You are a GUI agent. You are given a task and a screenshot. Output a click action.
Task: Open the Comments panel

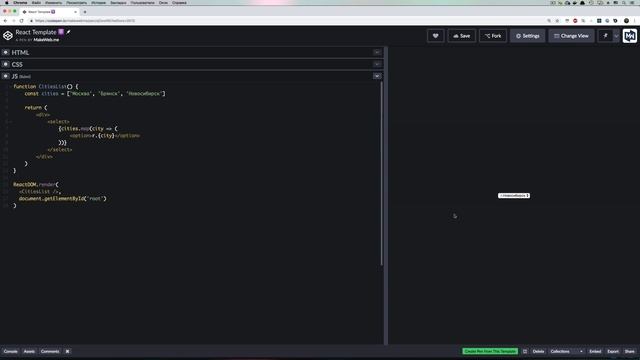click(x=50, y=351)
